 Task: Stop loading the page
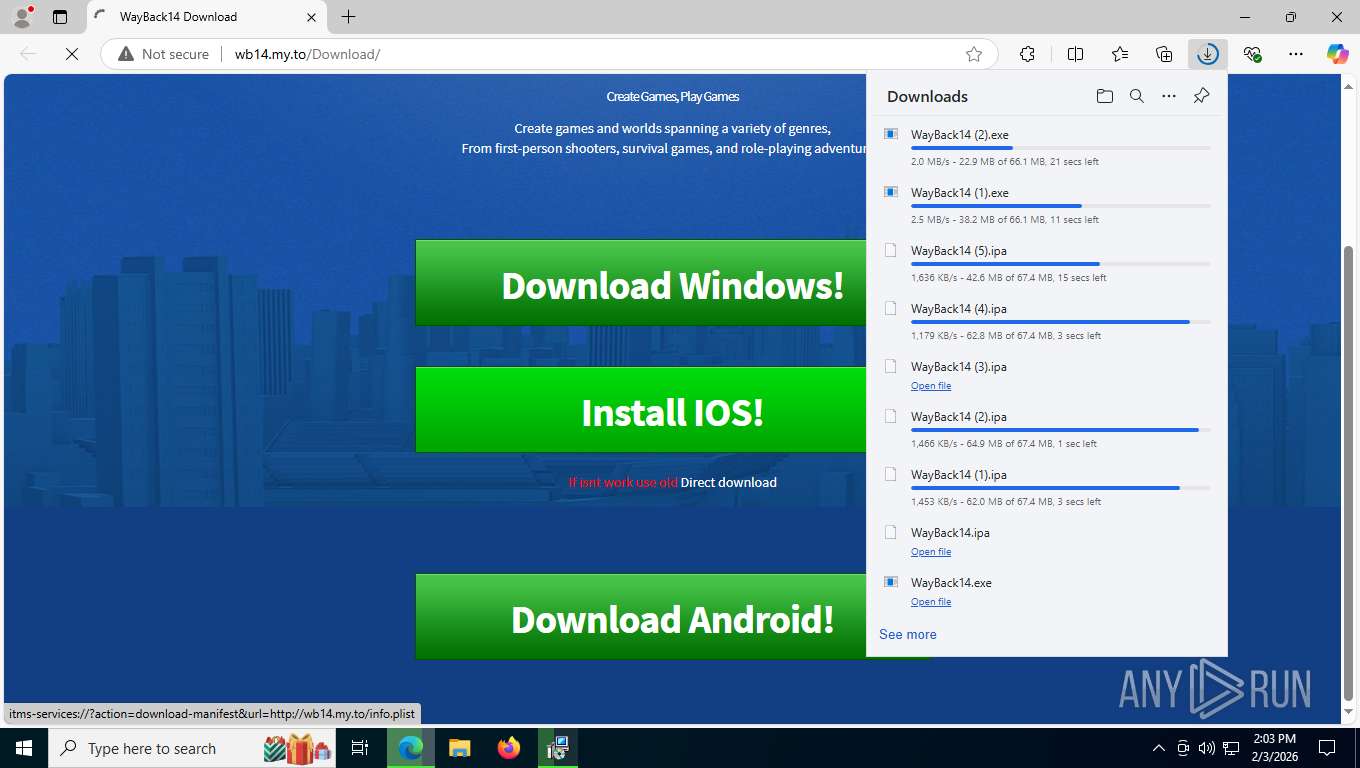click(72, 54)
